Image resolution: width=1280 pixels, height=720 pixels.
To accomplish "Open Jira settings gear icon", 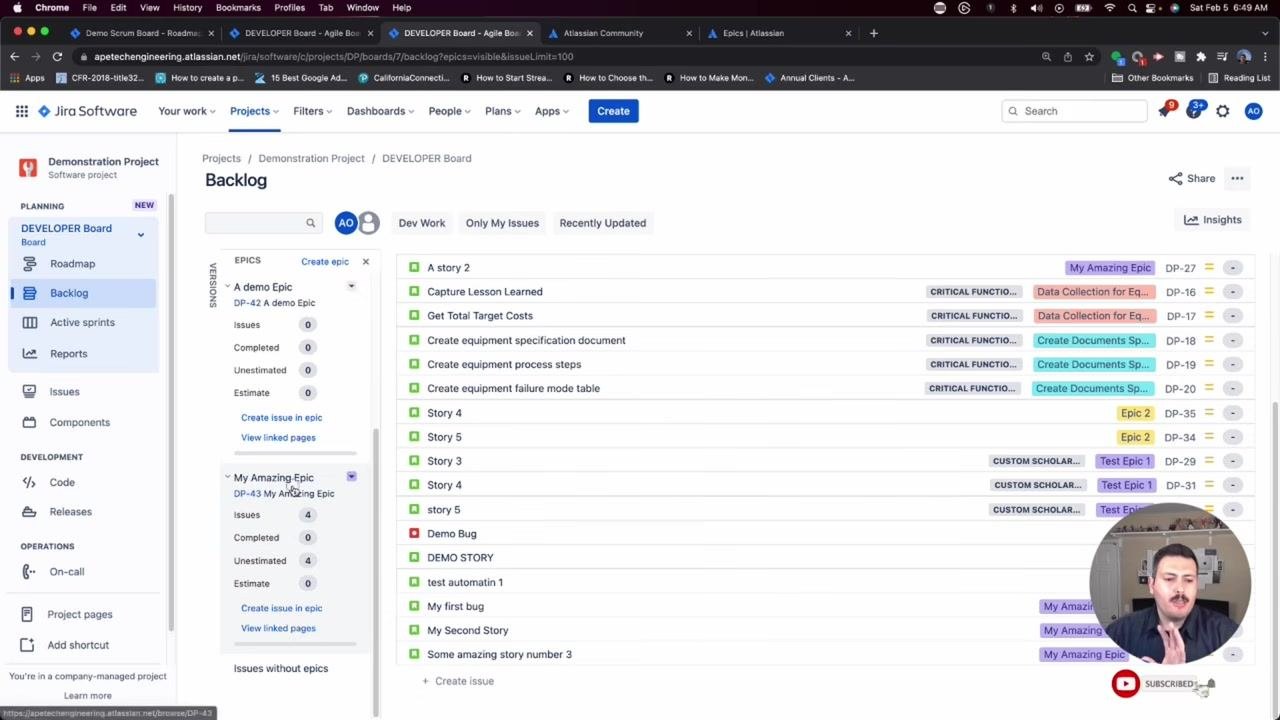I will [1223, 111].
